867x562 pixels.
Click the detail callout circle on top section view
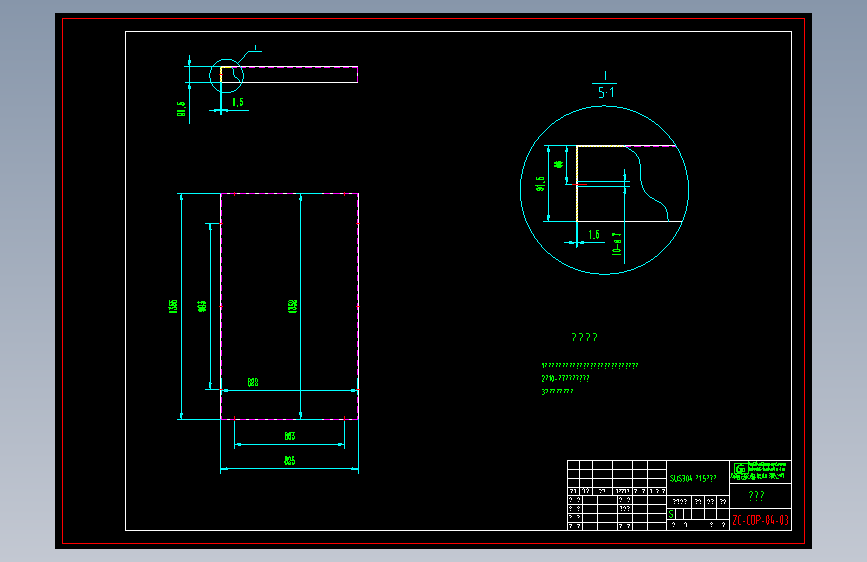[x=226, y=76]
